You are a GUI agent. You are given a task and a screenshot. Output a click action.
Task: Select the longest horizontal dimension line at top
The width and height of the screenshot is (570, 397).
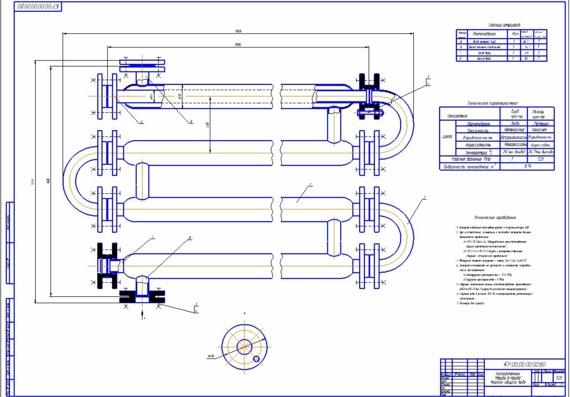coord(238,34)
